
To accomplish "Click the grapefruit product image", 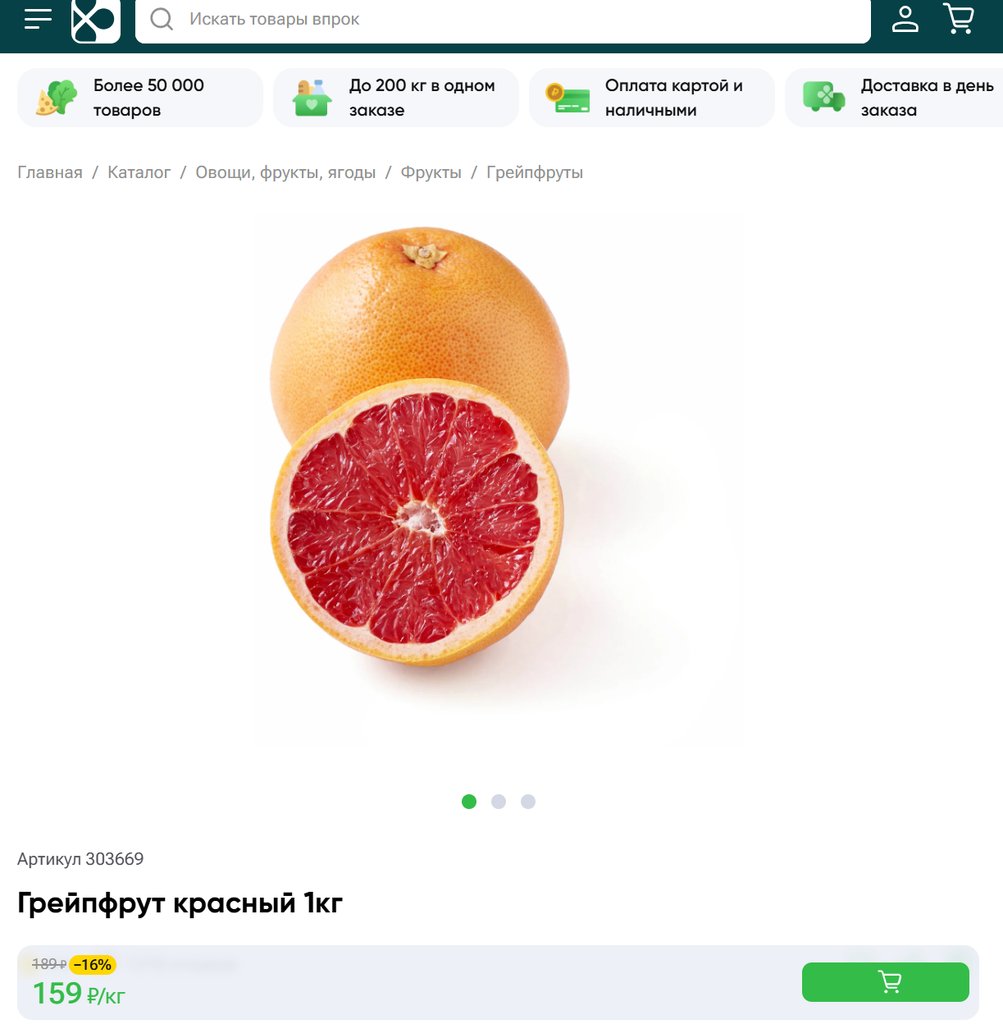I will 419,445.
